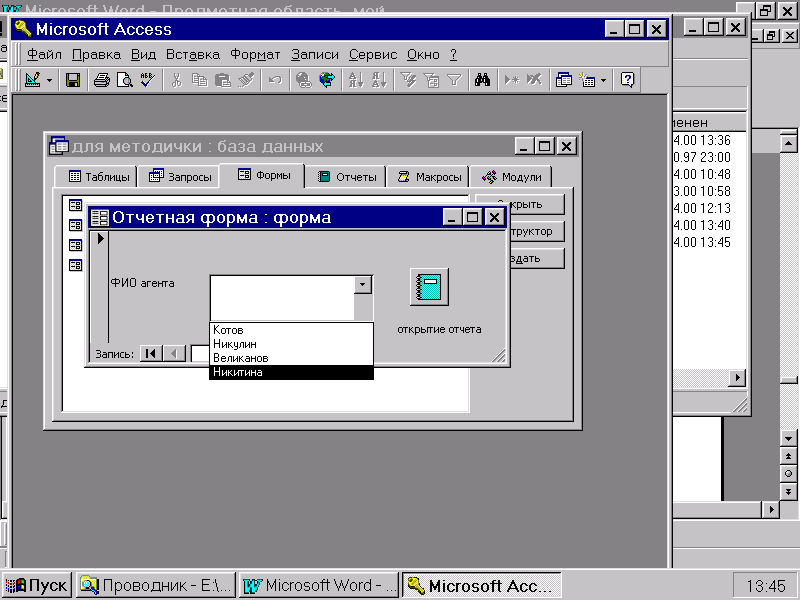Click the Database Window icon
The height and width of the screenshot is (600, 800).
click(563, 80)
